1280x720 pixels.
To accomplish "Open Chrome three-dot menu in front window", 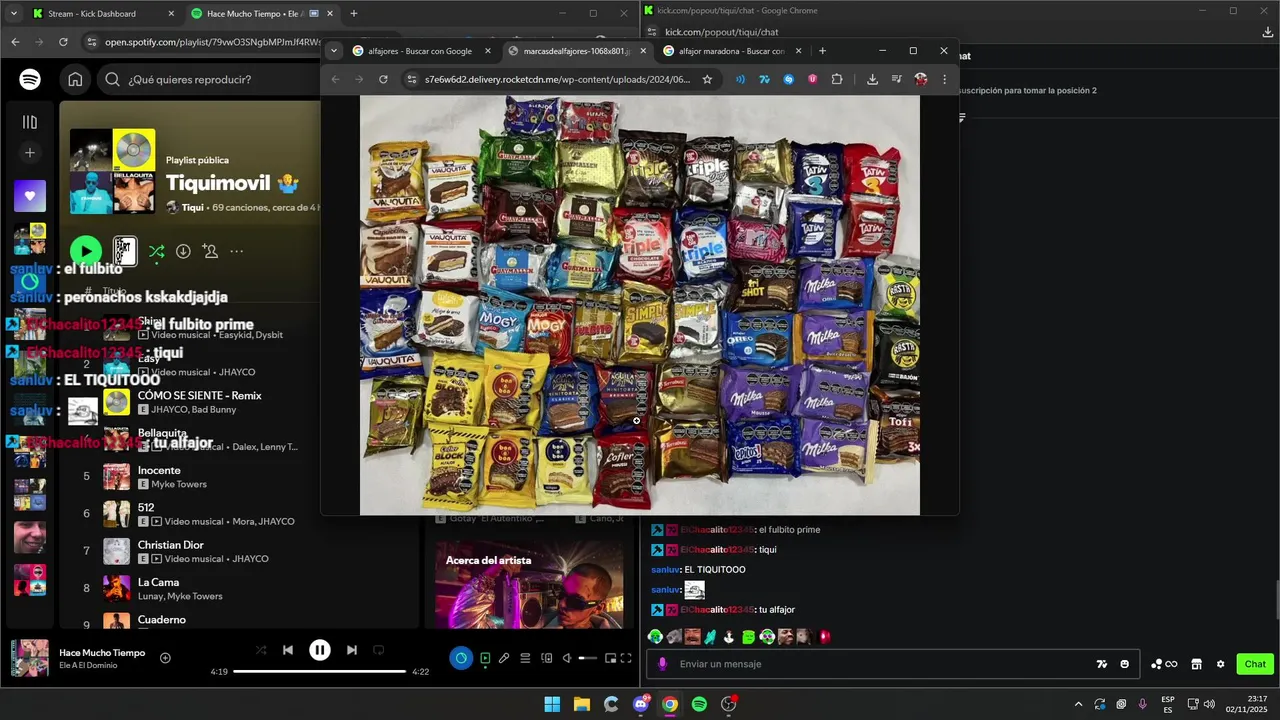I will pos(944,79).
